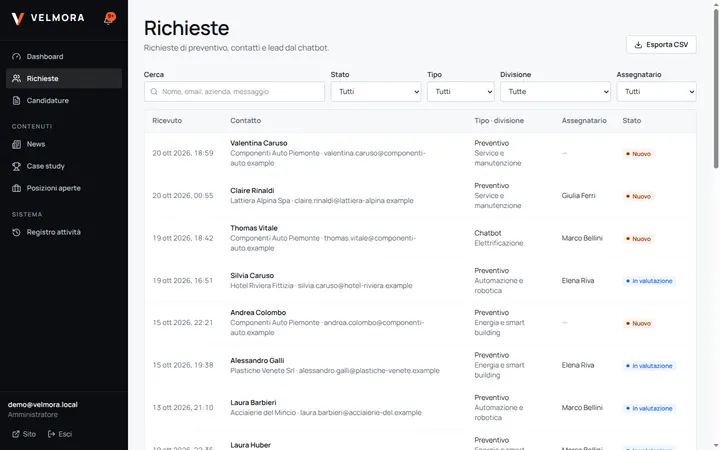Screen dimensions: 720x450
Task: Click the News newspaper icon
Action: tap(17, 144)
